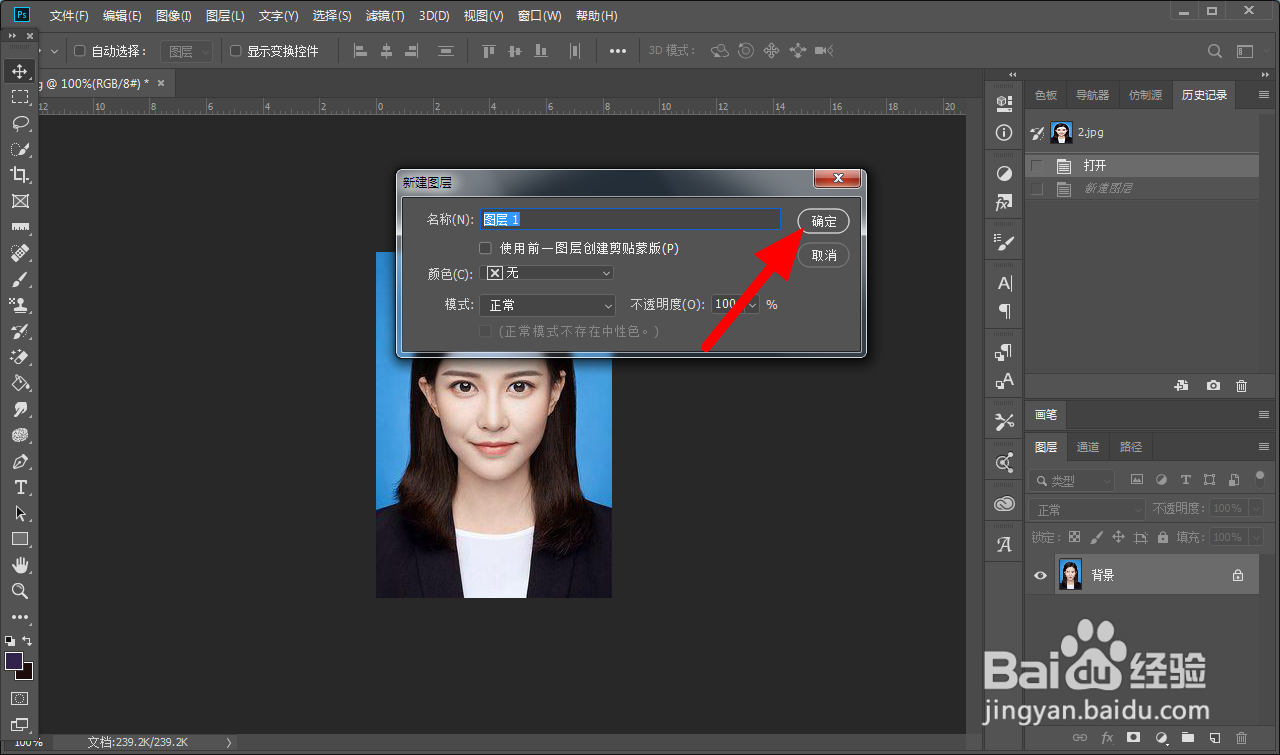
Task: Open layer filter type (类型) dropdown
Action: click(1071, 481)
